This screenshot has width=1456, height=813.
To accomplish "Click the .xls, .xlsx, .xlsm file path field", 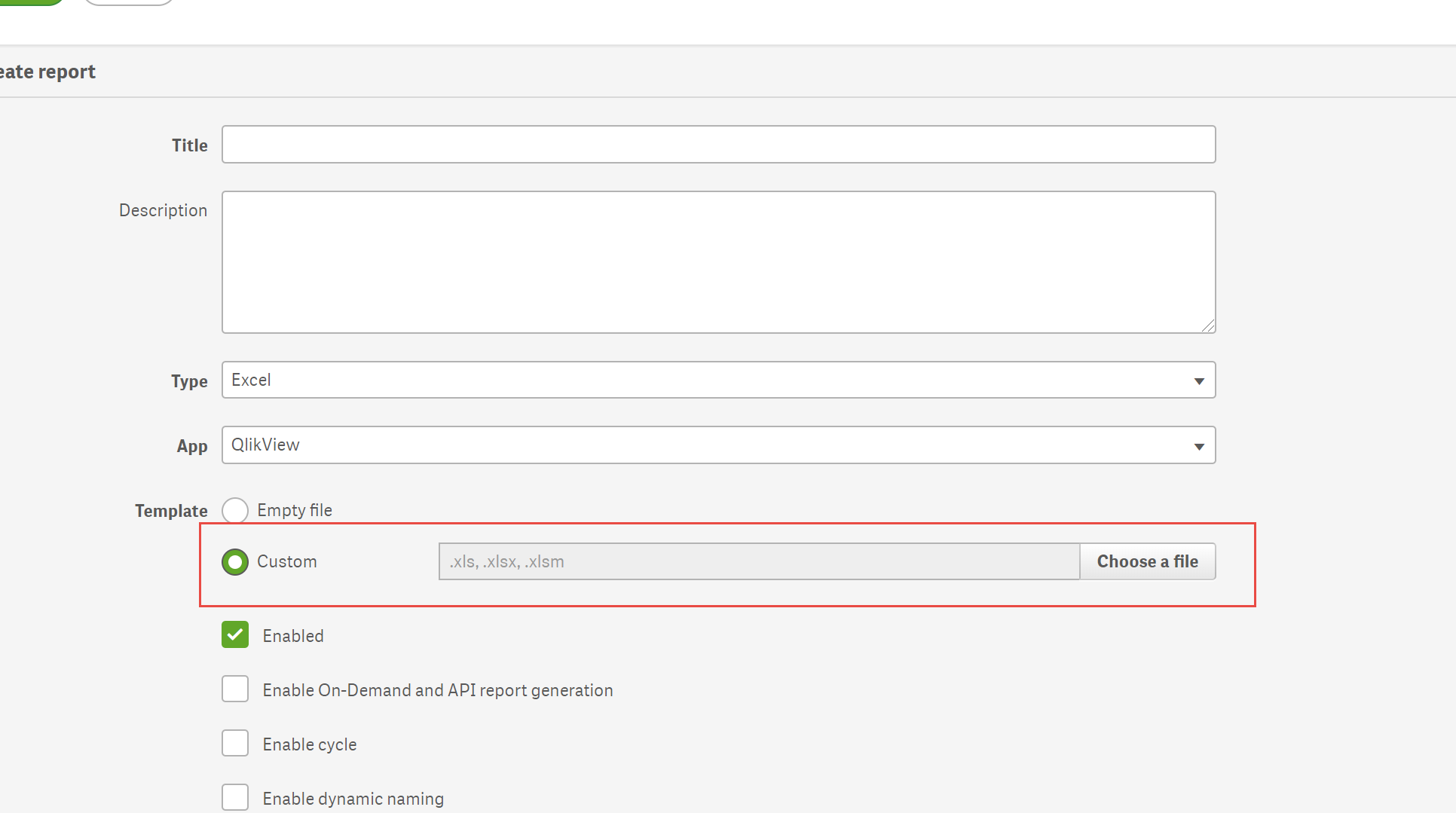I will (x=759, y=562).
